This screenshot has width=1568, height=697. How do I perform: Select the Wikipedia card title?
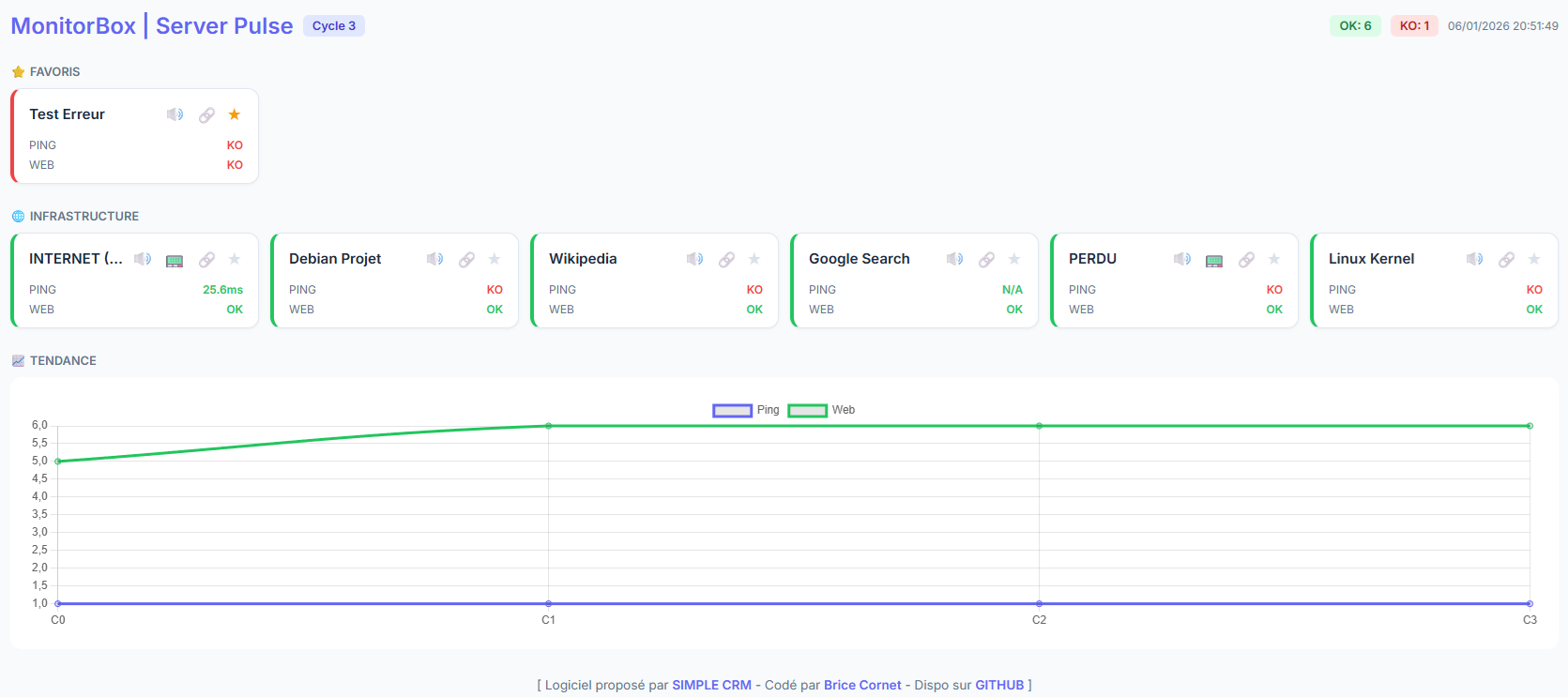583,259
